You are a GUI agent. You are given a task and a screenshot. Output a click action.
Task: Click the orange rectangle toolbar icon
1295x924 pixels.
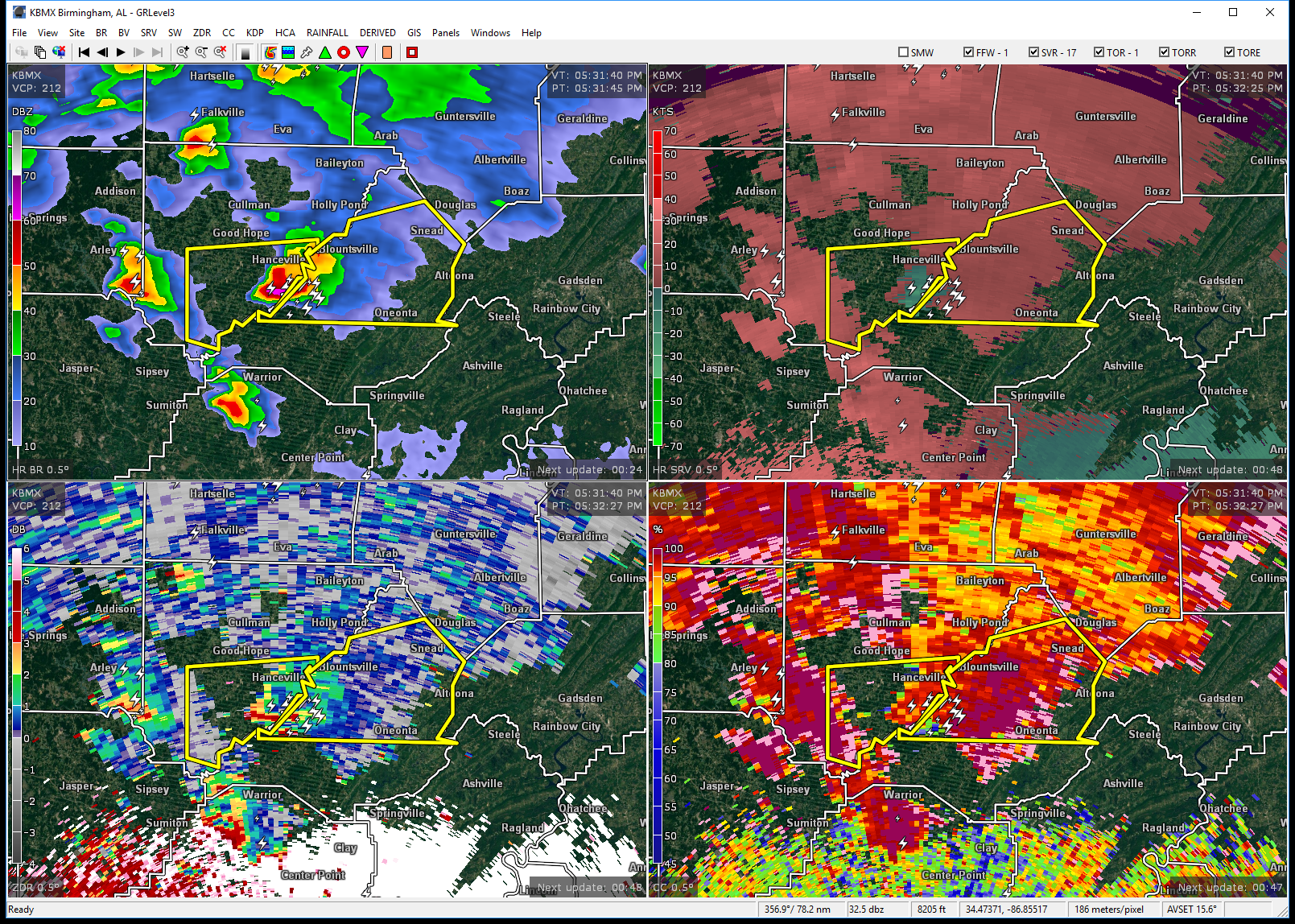pos(387,52)
